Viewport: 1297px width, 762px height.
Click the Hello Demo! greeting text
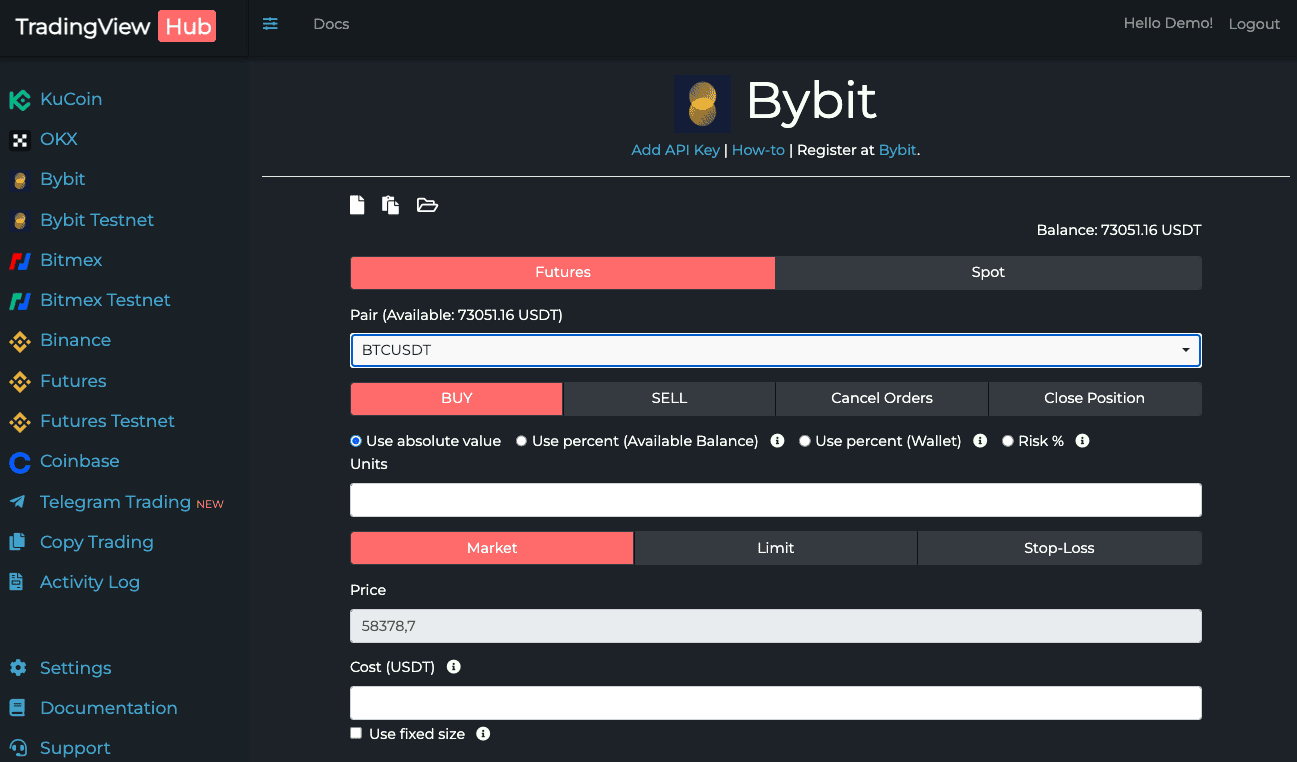tap(1168, 23)
